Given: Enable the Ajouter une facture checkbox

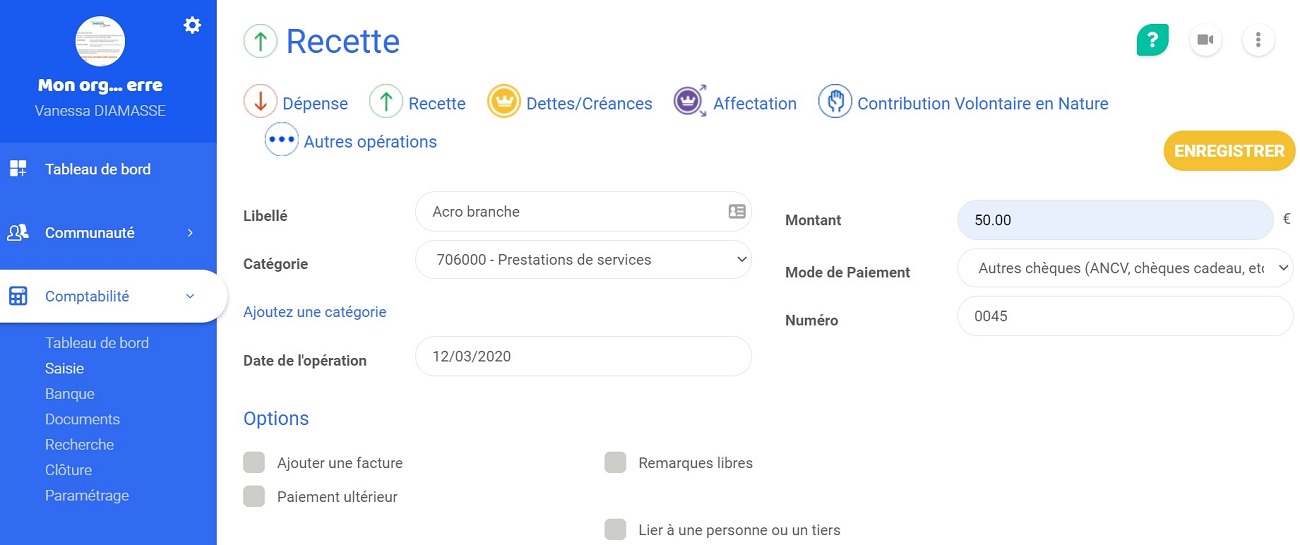Looking at the screenshot, I should click(x=254, y=462).
